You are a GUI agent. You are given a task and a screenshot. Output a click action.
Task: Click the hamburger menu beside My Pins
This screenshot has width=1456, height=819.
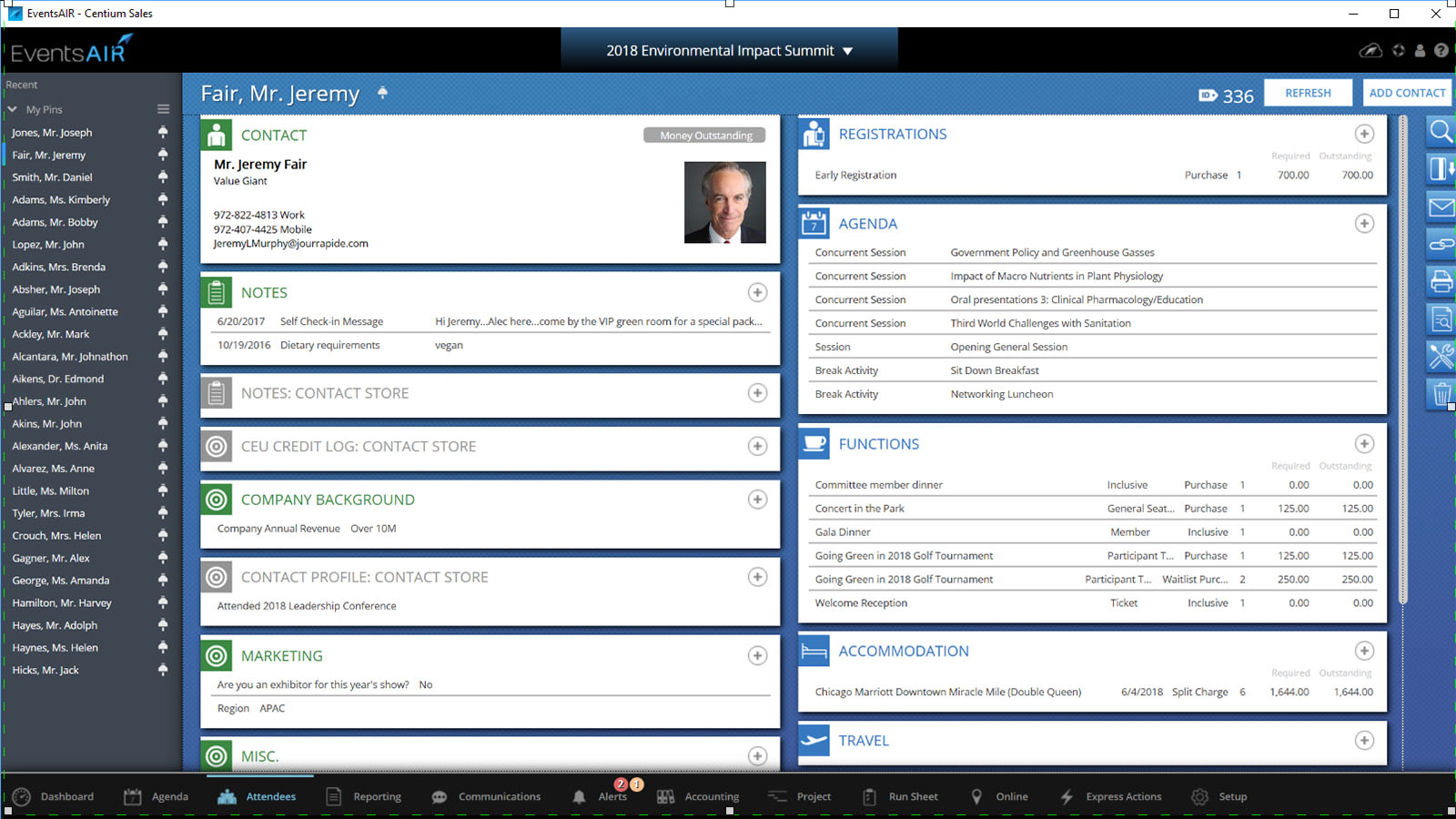(164, 109)
